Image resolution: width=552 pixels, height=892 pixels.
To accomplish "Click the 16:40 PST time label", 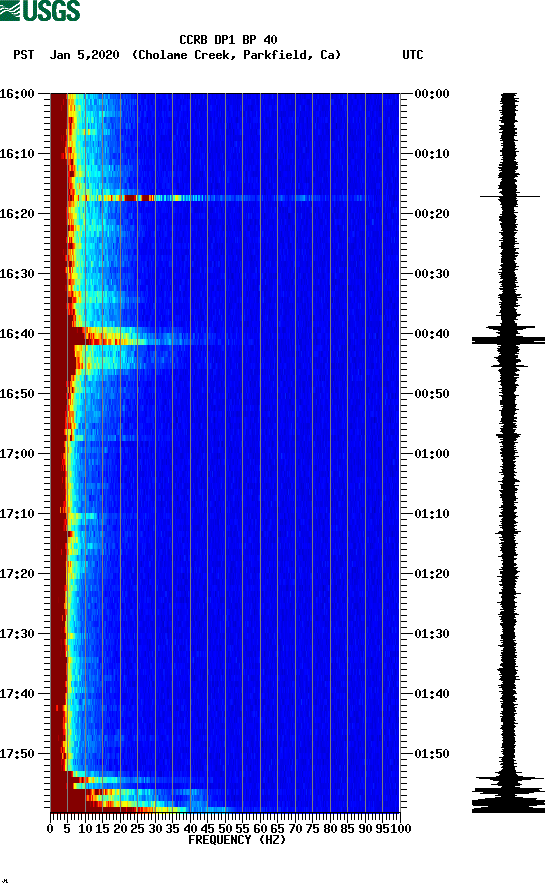I will (17, 334).
